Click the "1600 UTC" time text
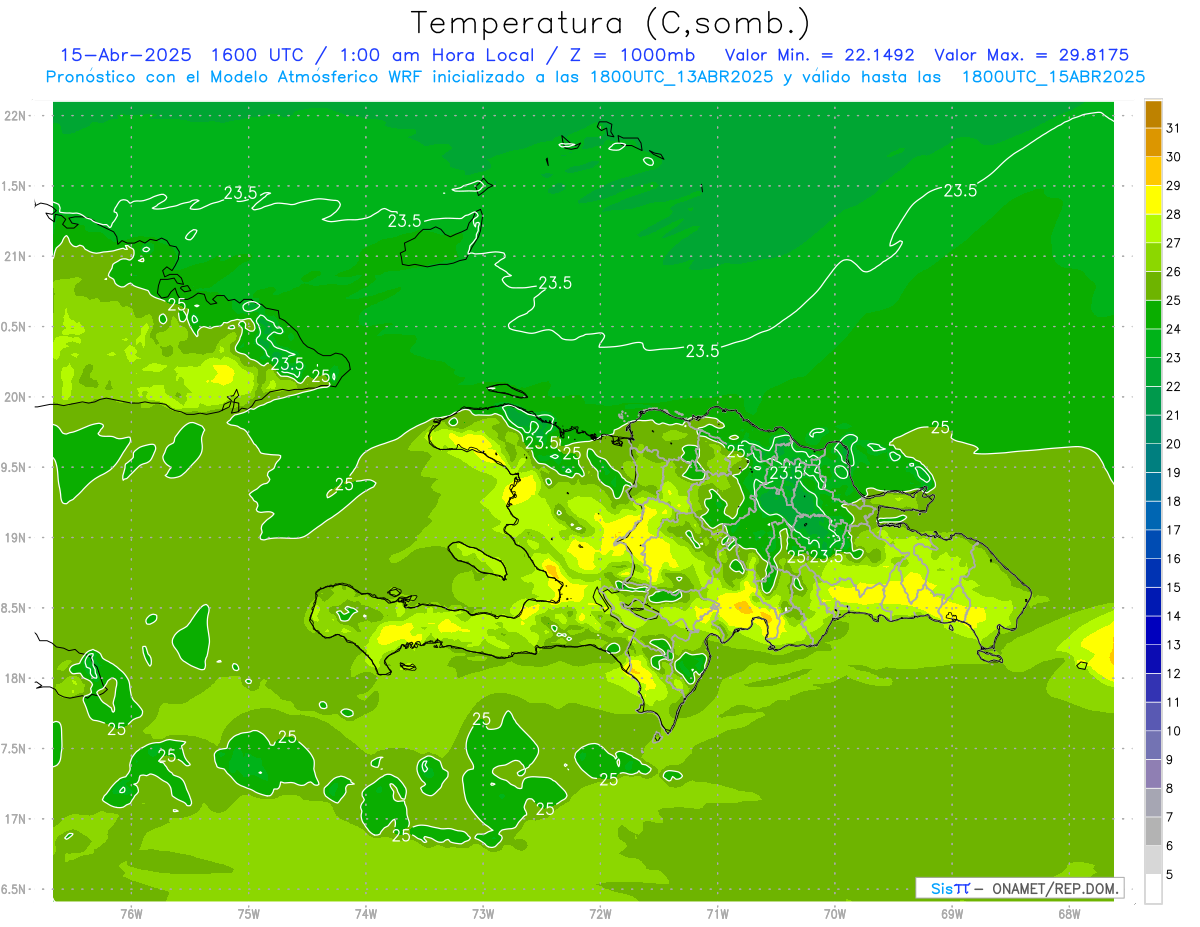This screenshot has height=927, width=1200. [x=260, y=56]
